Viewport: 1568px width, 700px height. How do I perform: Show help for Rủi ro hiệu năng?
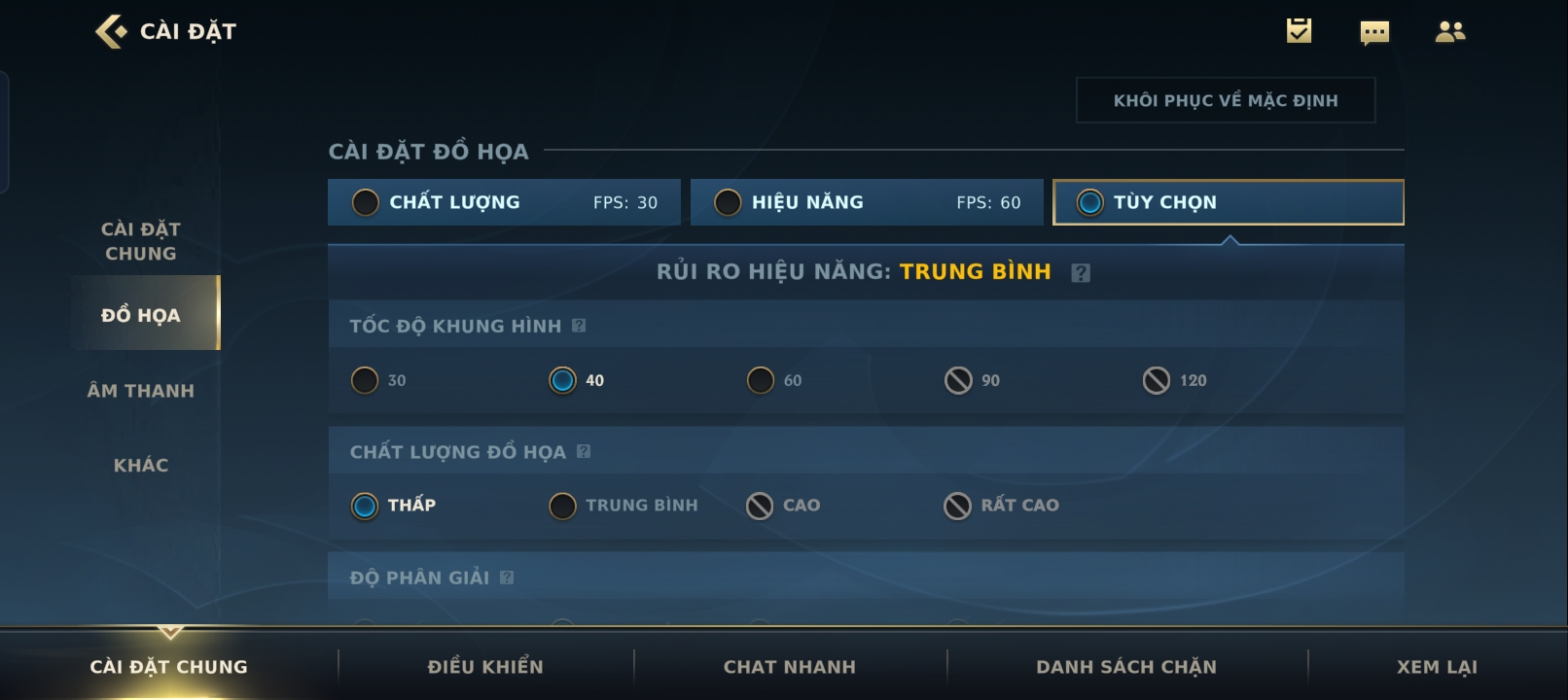1081,273
